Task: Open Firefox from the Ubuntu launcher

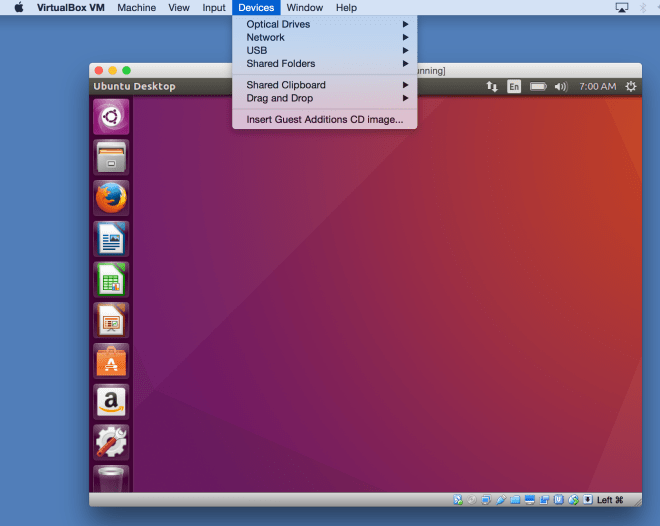Action: click(x=111, y=198)
